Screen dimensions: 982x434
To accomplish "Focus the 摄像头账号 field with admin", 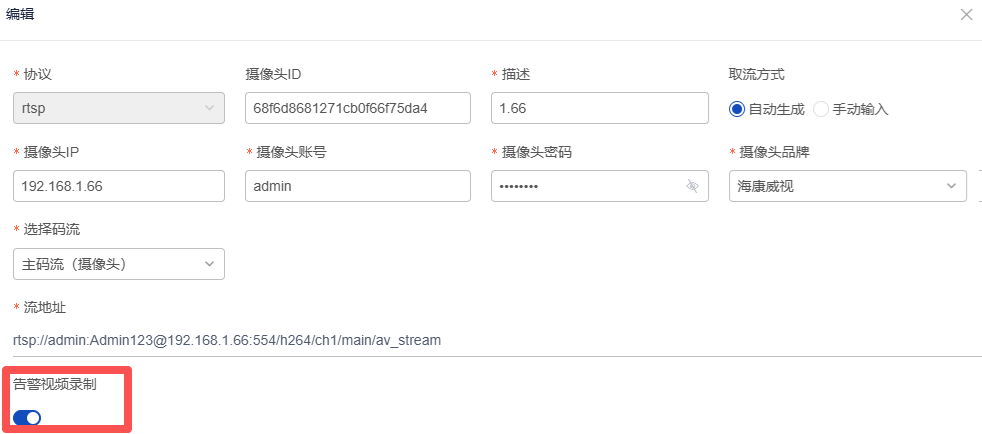I will (x=357, y=186).
